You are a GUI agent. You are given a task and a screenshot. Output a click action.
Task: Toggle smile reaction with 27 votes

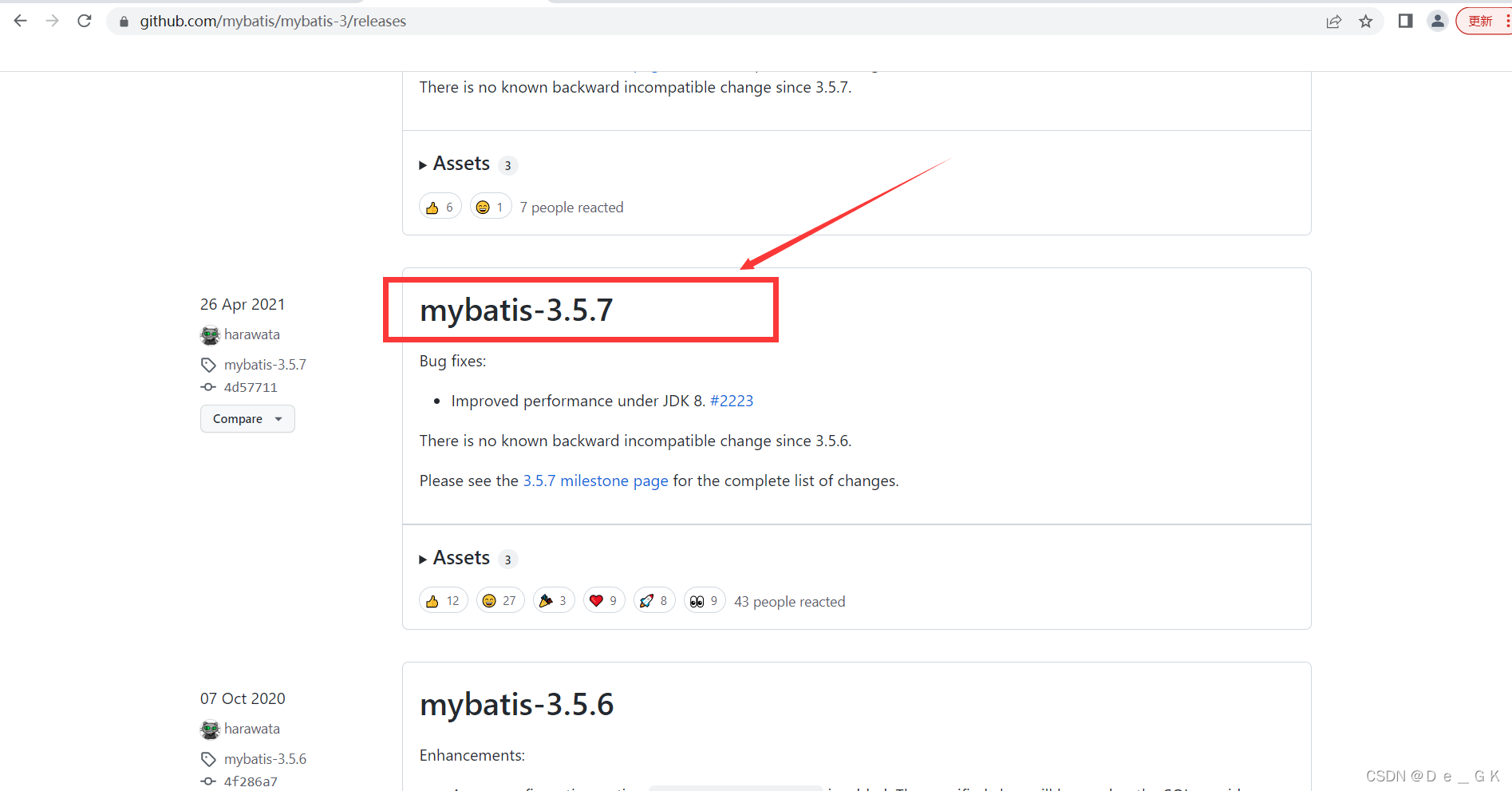pos(500,601)
